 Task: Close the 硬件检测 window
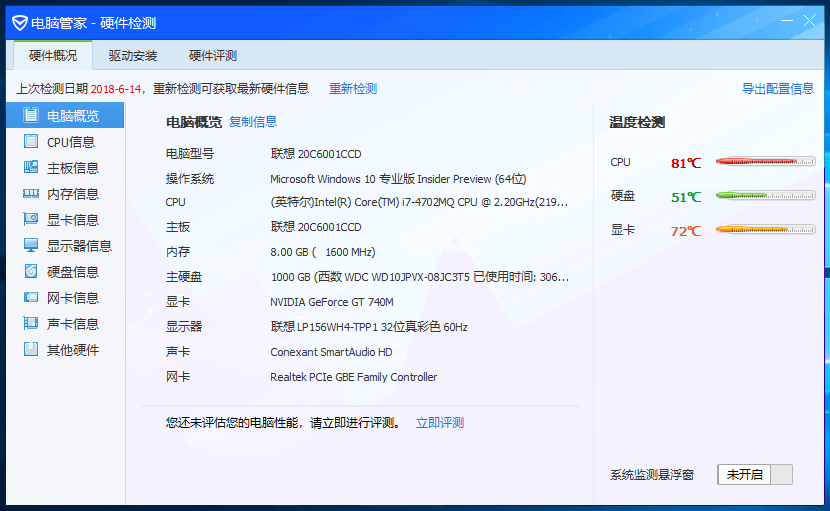pos(809,21)
